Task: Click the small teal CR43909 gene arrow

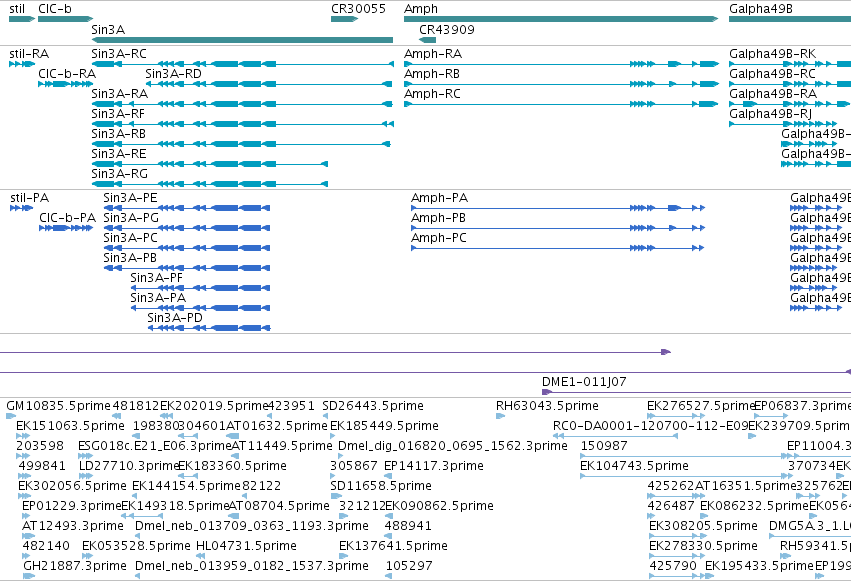Action: pos(428,40)
